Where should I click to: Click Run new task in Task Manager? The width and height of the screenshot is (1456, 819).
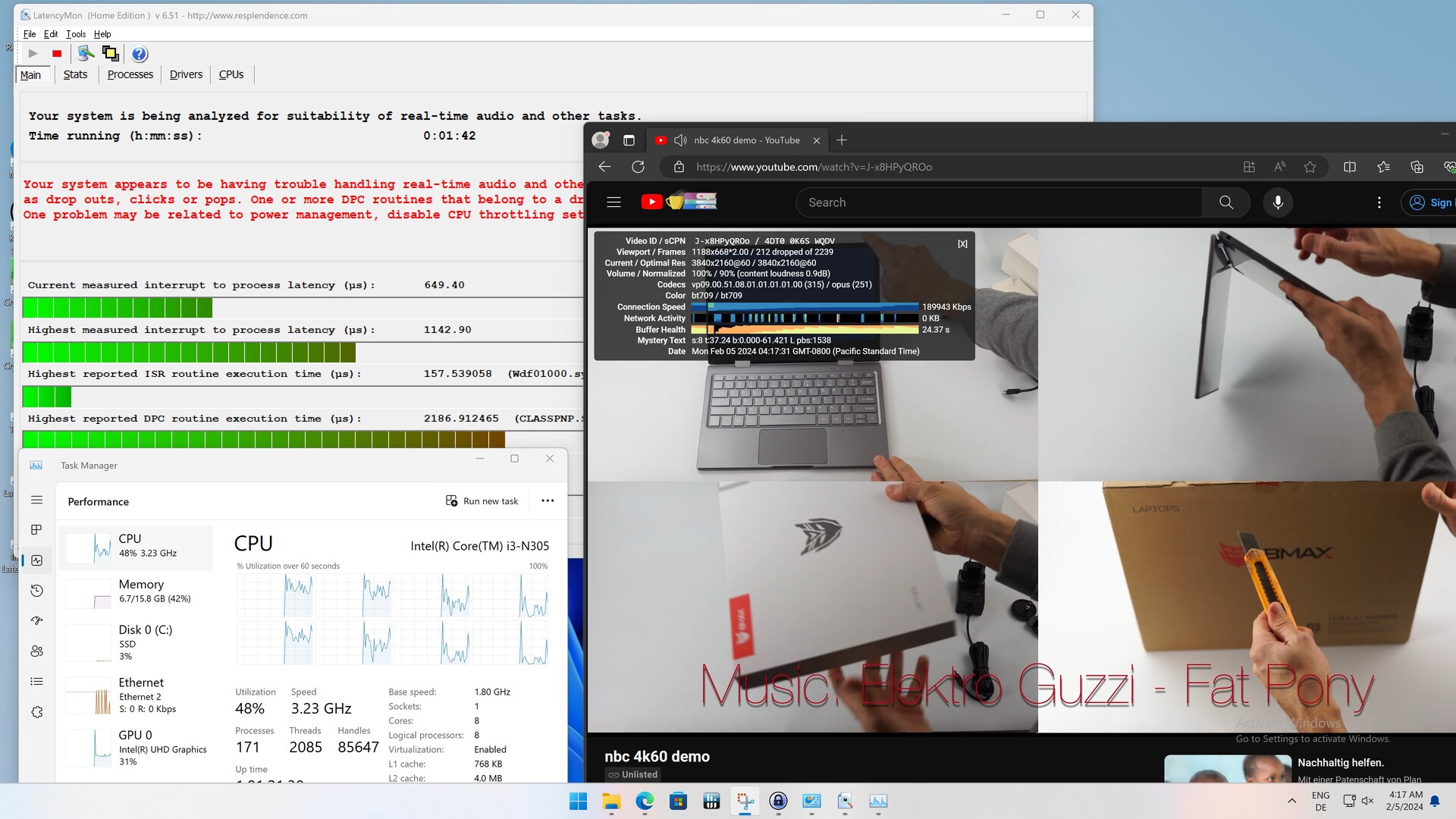coord(482,501)
